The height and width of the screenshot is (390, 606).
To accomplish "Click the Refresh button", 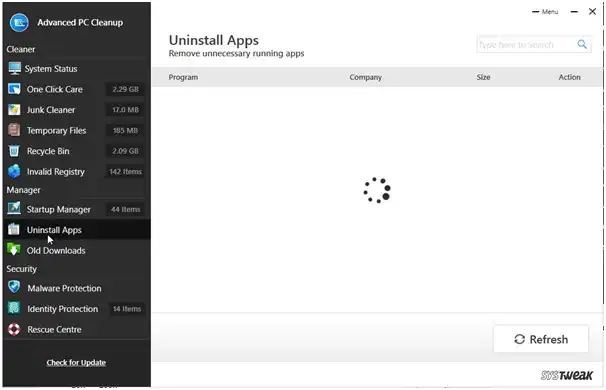I will (541, 339).
